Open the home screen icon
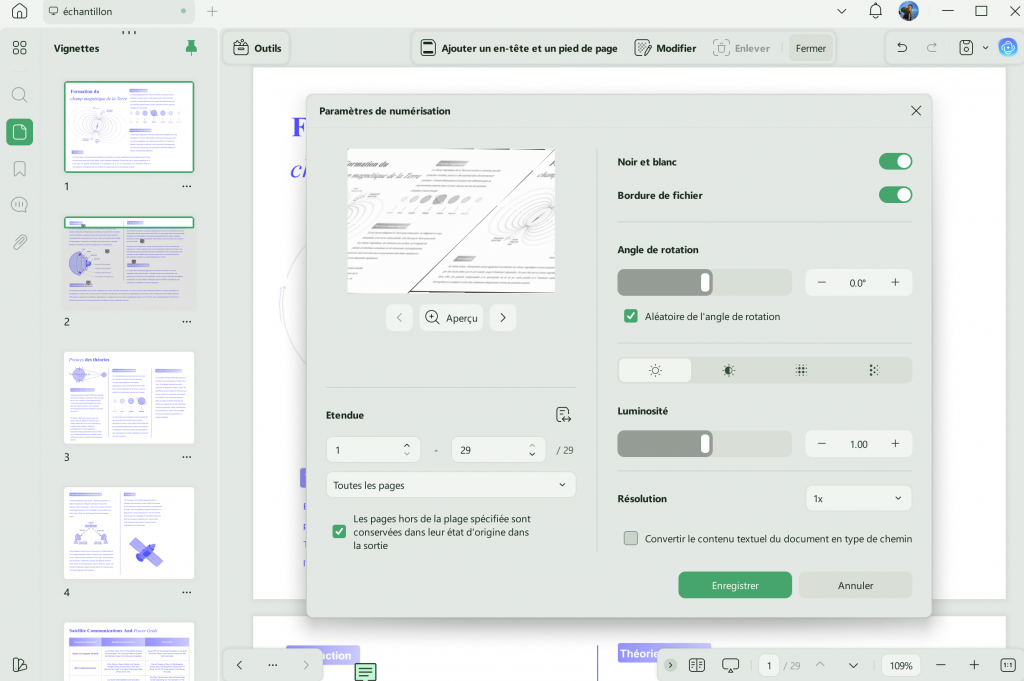1024x681 pixels. pyautogui.click(x=20, y=11)
